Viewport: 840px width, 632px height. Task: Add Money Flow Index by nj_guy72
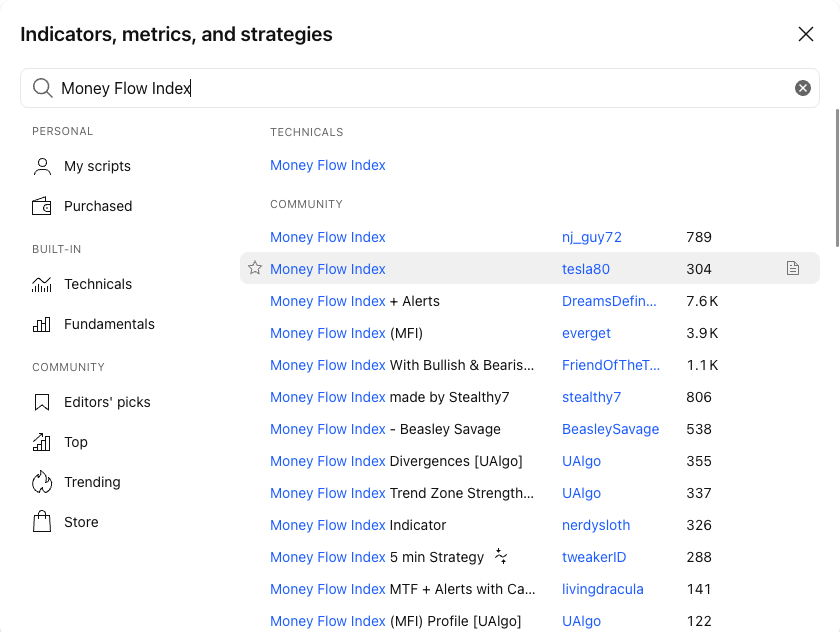328,237
